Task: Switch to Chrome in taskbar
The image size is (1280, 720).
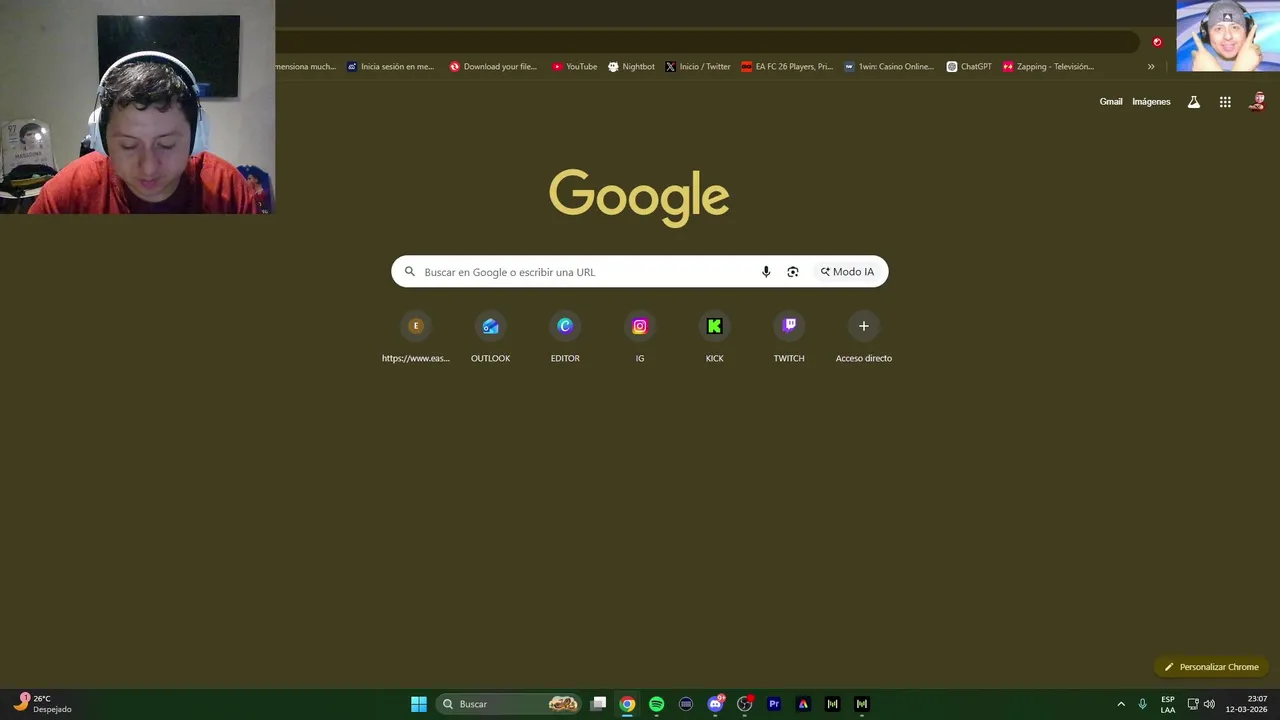Action: (x=627, y=704)
